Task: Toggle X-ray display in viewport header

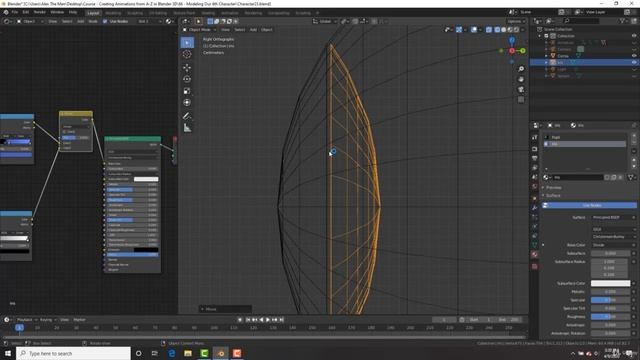Action: (x=489, y=30)
